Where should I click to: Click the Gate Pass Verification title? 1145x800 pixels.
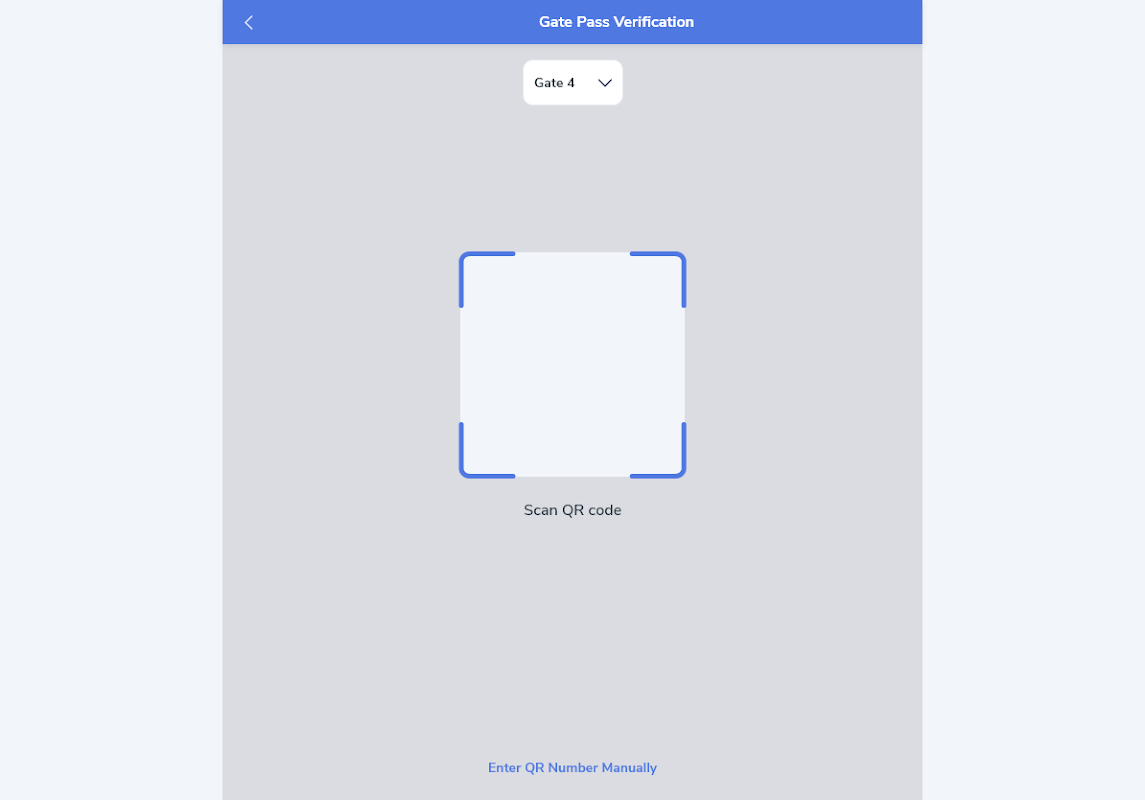(x=616, y=22)
